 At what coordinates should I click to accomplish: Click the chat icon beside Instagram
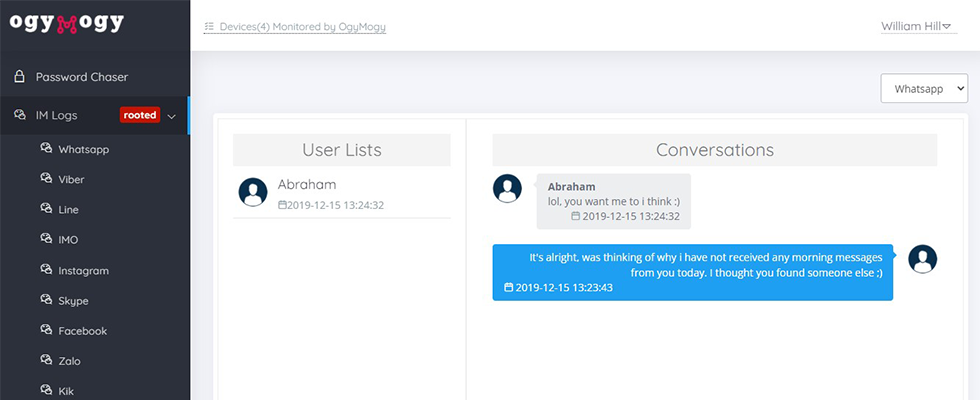coord(46,269)
